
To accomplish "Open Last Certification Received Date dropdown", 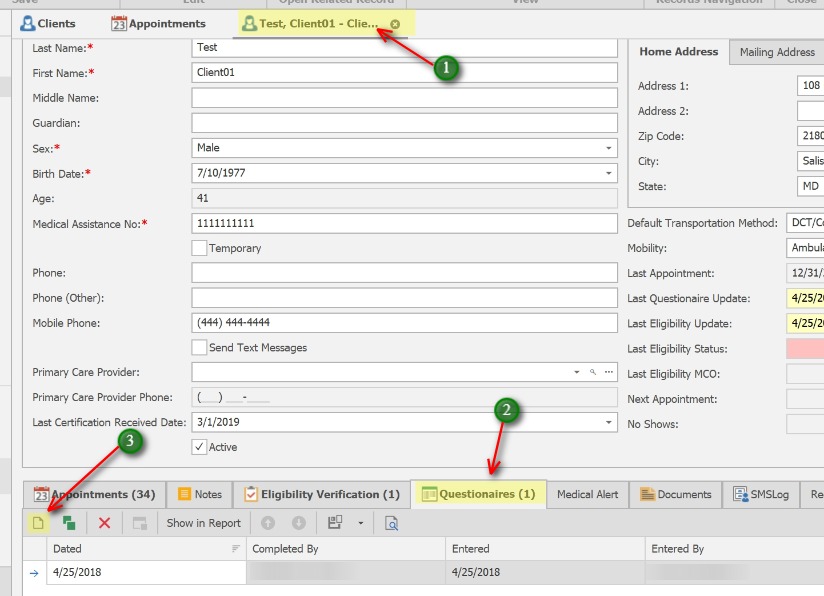I will 608,423.
